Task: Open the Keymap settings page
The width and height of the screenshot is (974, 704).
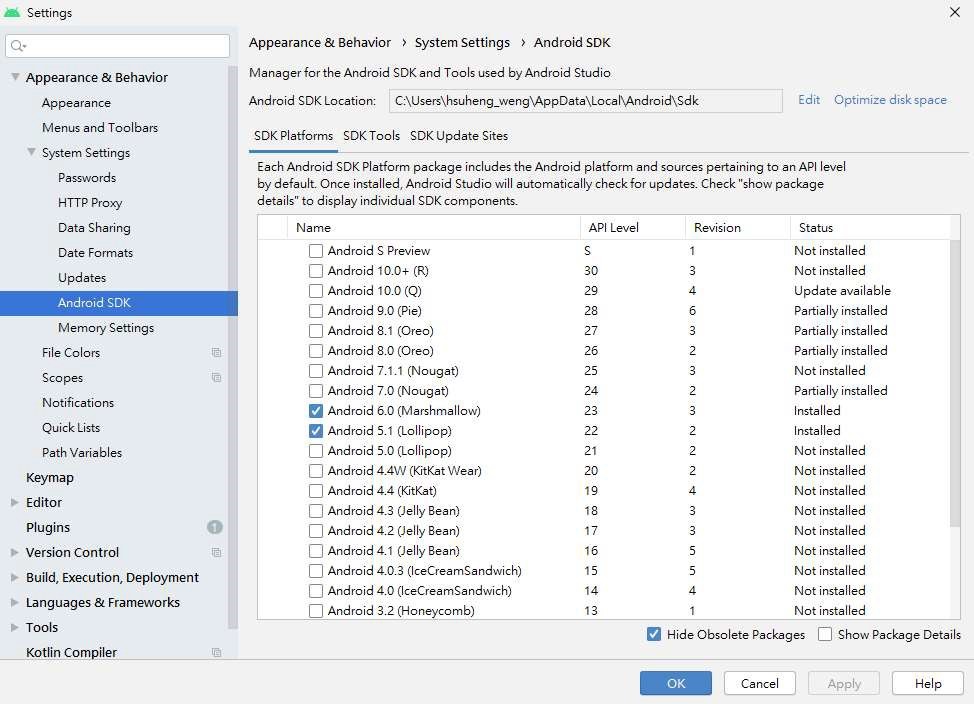Action: (x=50, y=477)
